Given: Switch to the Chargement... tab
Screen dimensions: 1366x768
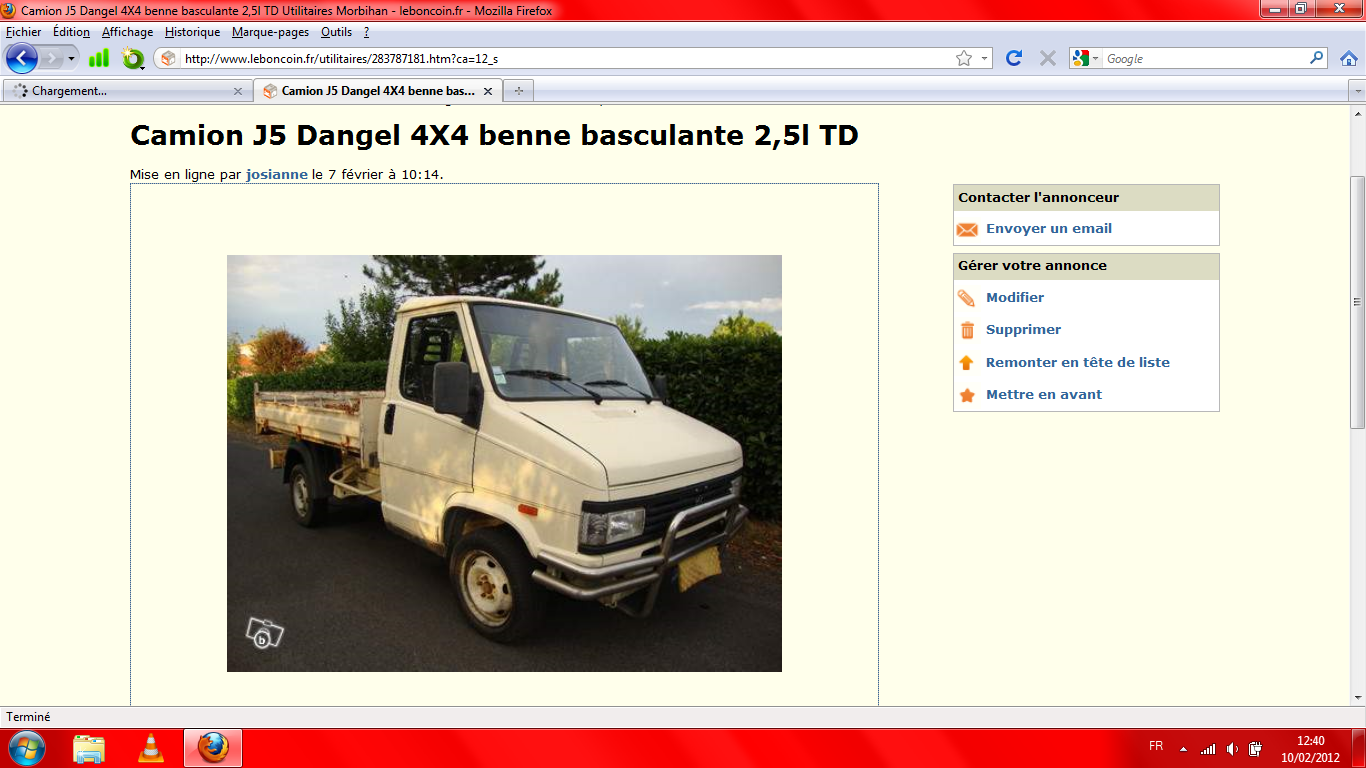Looking at the screenshot, I should (x=120, y=91).
